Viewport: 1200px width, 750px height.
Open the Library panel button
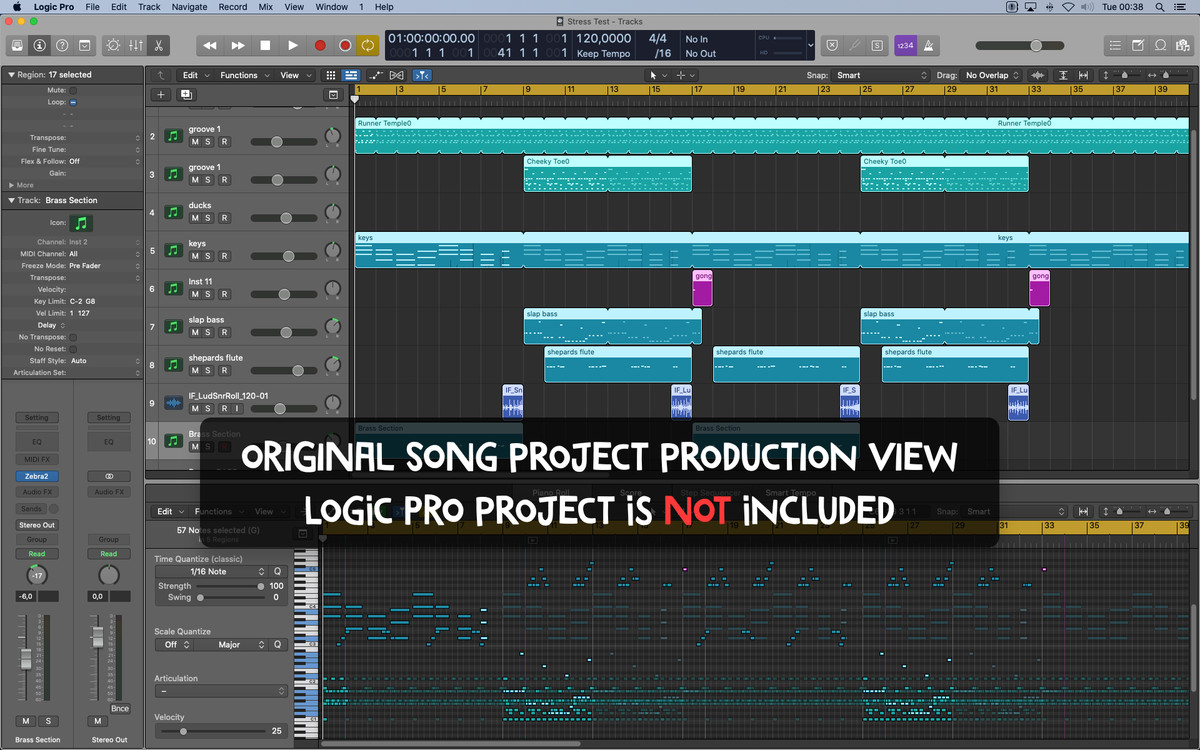(17, 45)
